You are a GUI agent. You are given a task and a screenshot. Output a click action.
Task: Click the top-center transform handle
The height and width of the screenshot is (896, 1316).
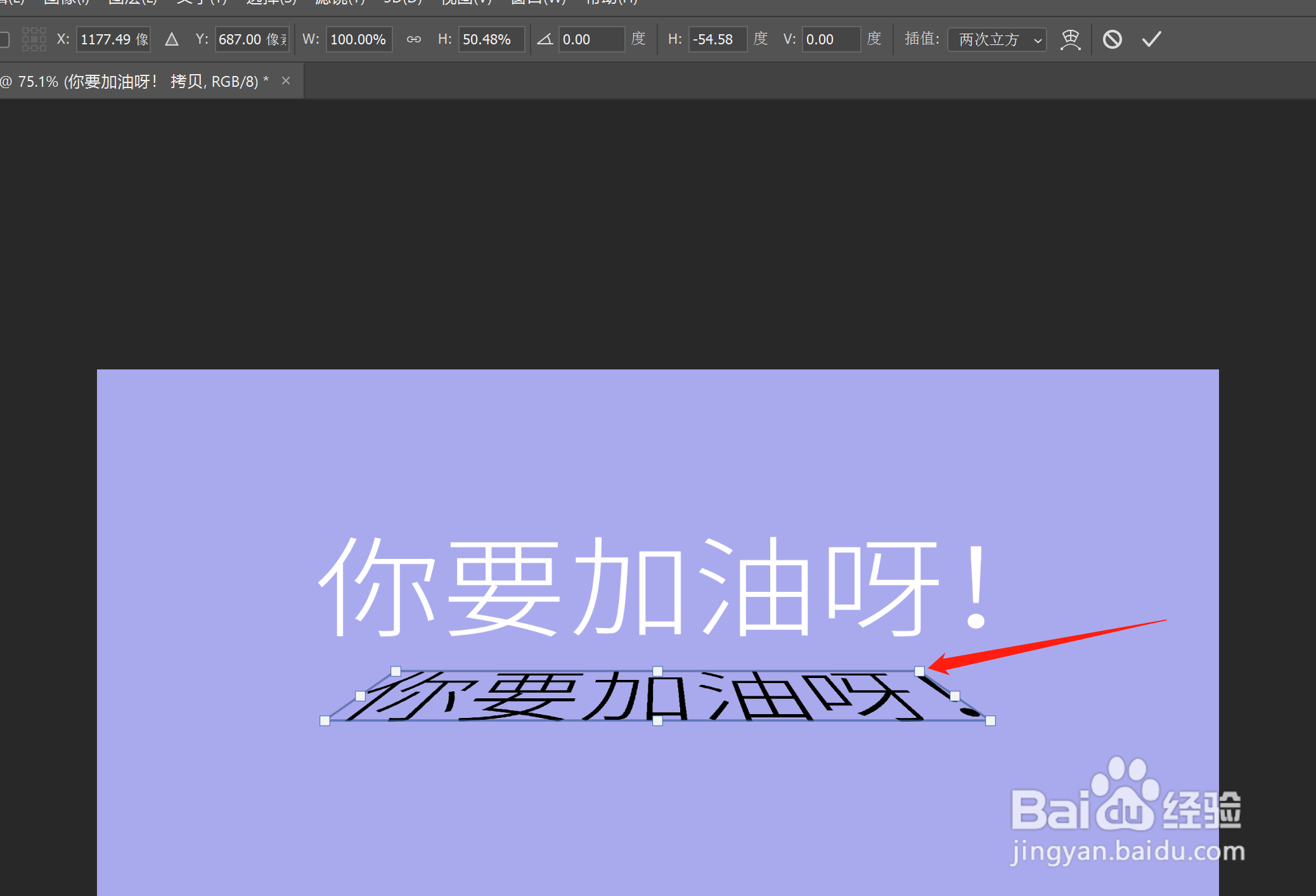pos(657,671)
